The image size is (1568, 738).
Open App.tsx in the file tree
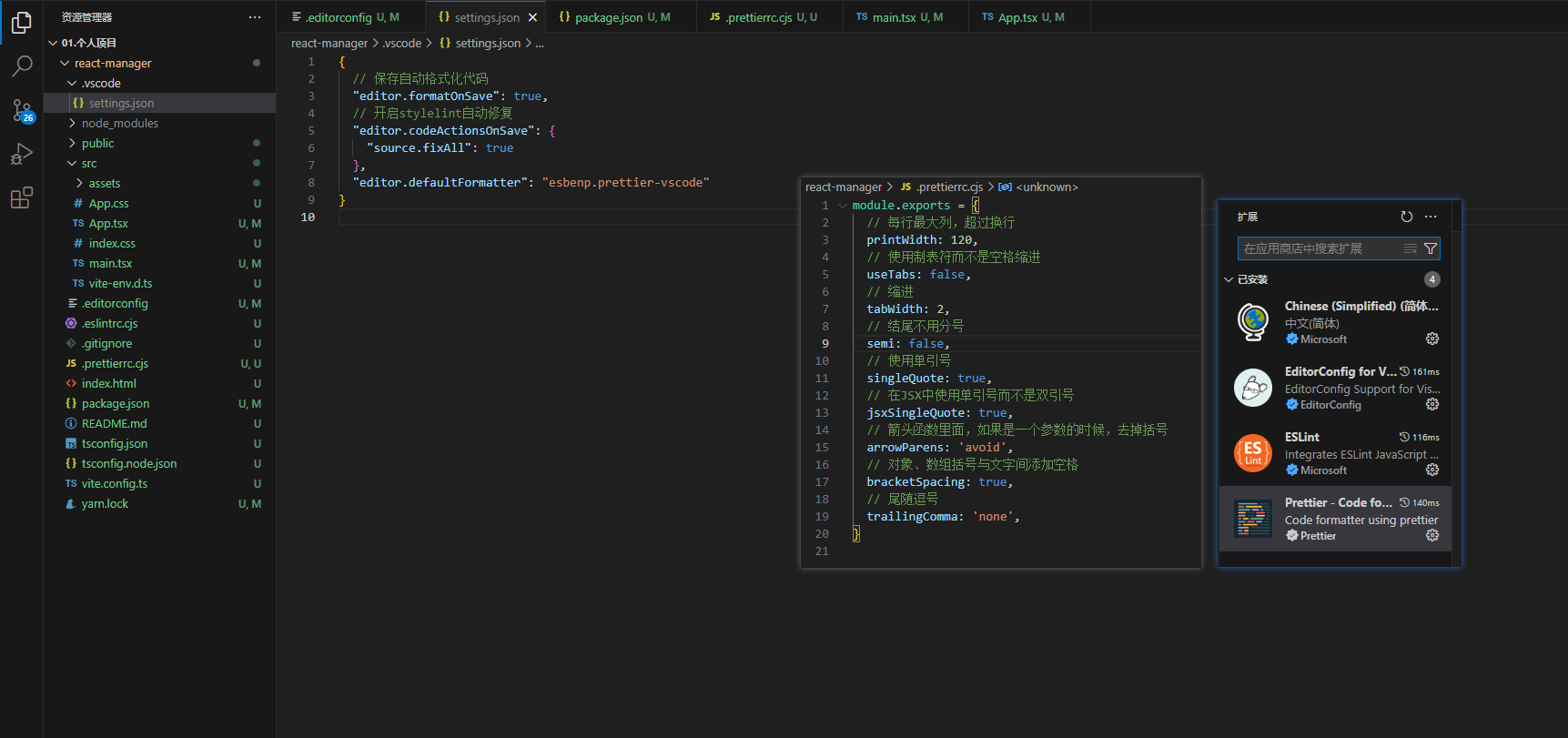pos(159,223)
